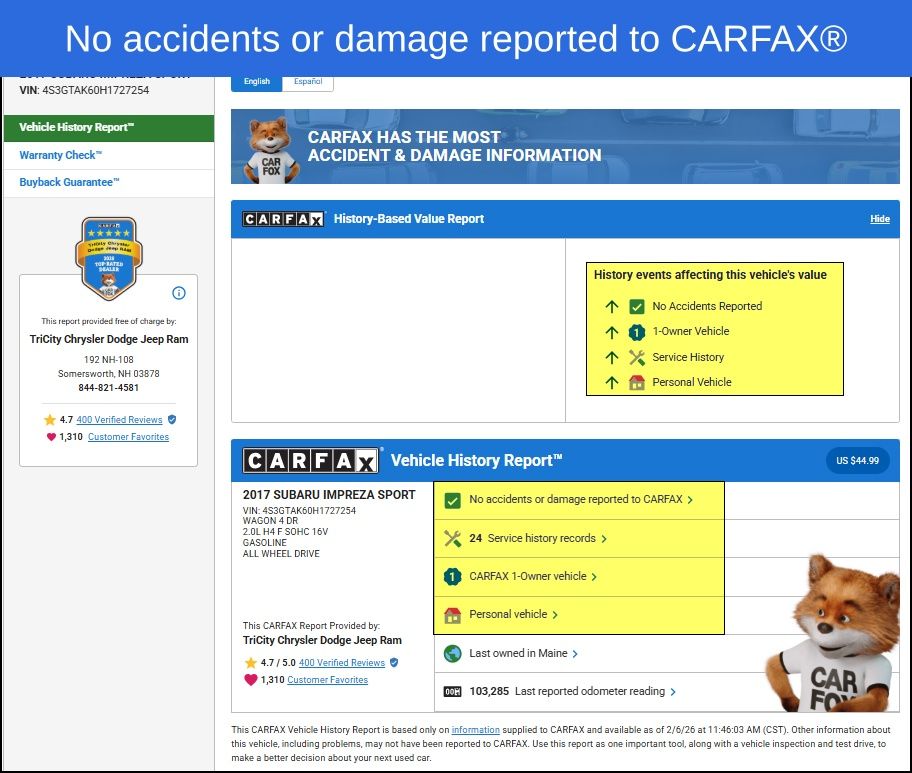This screenshot has height=773, width=912.
Task: Click the CARFAX logo in History-Based Value Report
Action: [x=284, y=219]
